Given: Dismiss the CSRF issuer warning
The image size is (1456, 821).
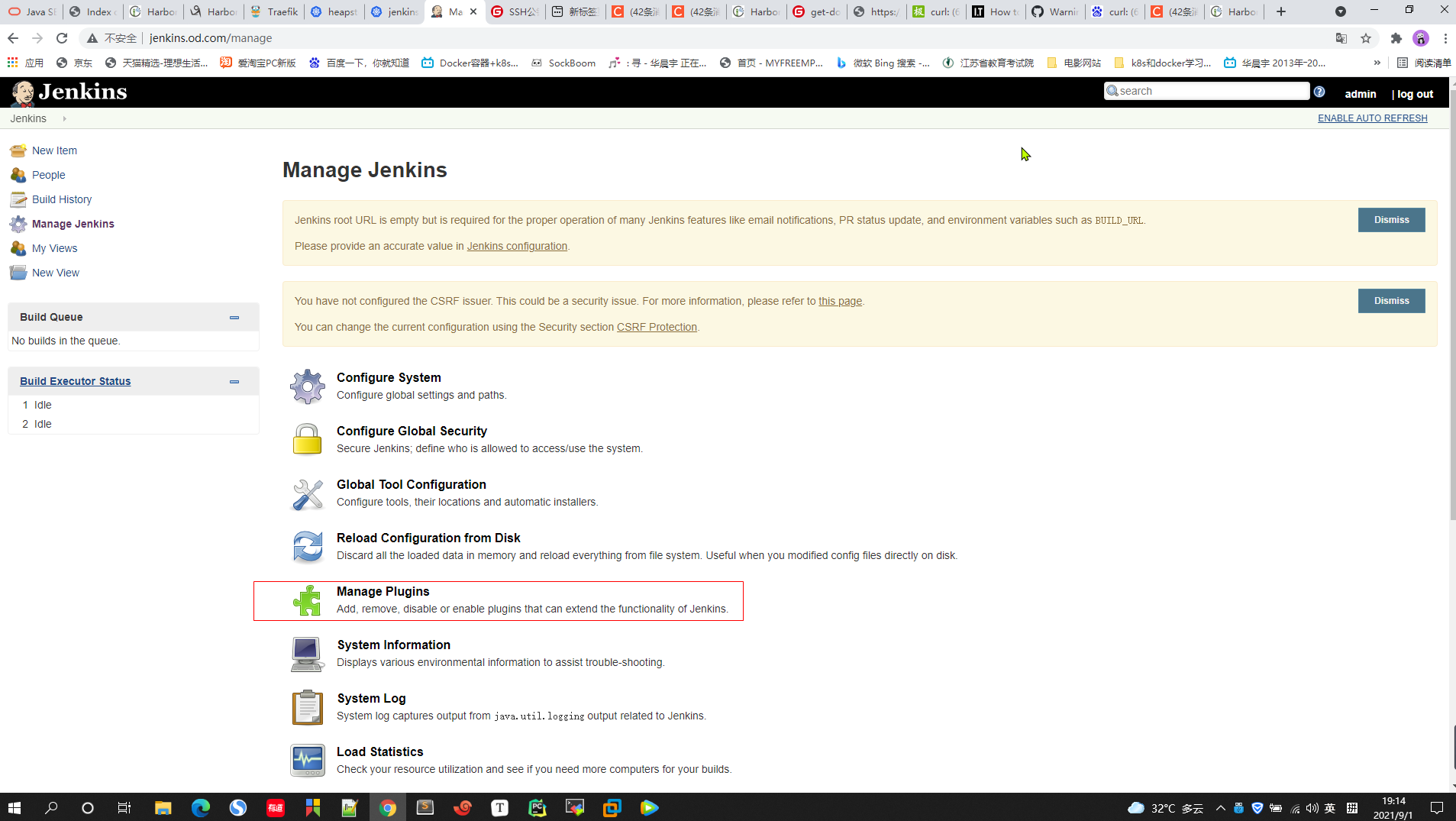Looking at the screenshot, I should click(1391, 301).
